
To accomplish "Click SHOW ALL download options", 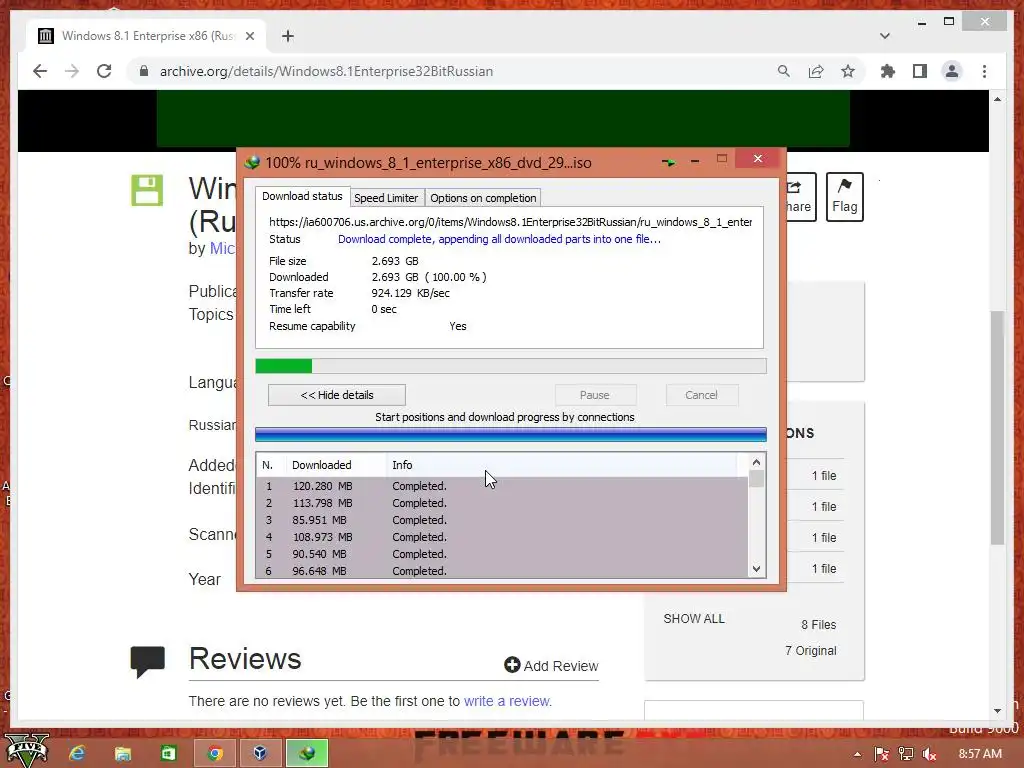I will click(694, 618).
